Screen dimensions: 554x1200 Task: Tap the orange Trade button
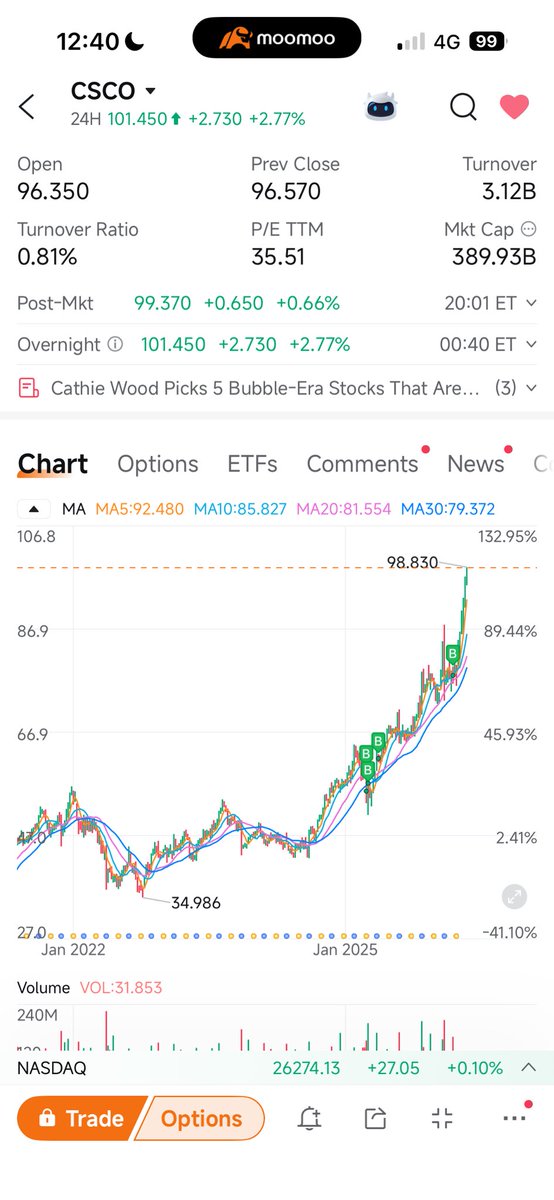click(84, 1119)
